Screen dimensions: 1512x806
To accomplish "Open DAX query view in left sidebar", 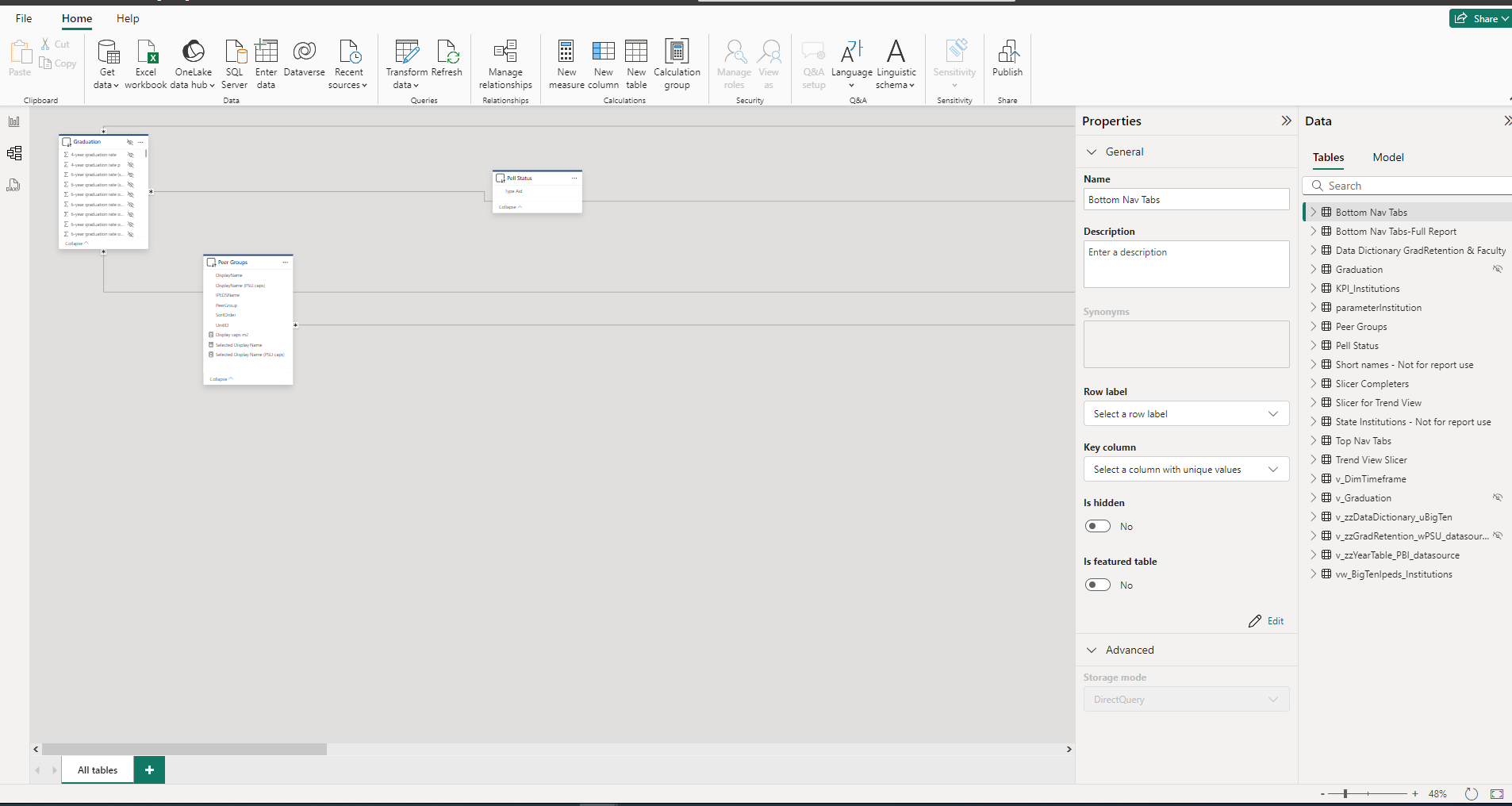I will (x=14, y=185).
